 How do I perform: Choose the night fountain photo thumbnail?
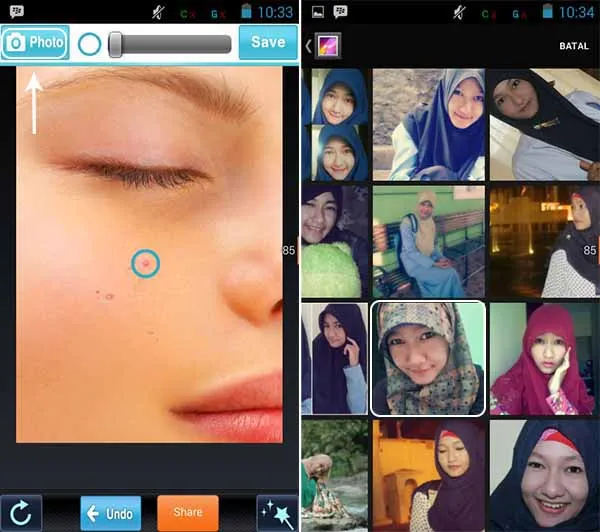(545, 242)
